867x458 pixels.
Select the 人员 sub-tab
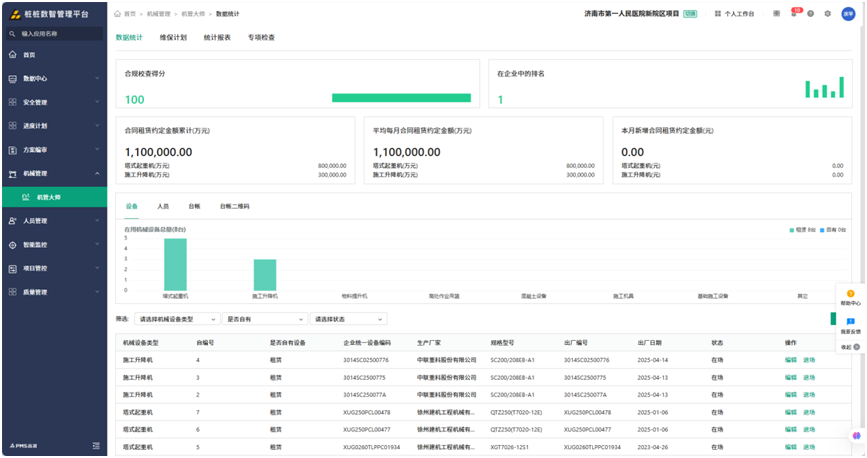163,206
